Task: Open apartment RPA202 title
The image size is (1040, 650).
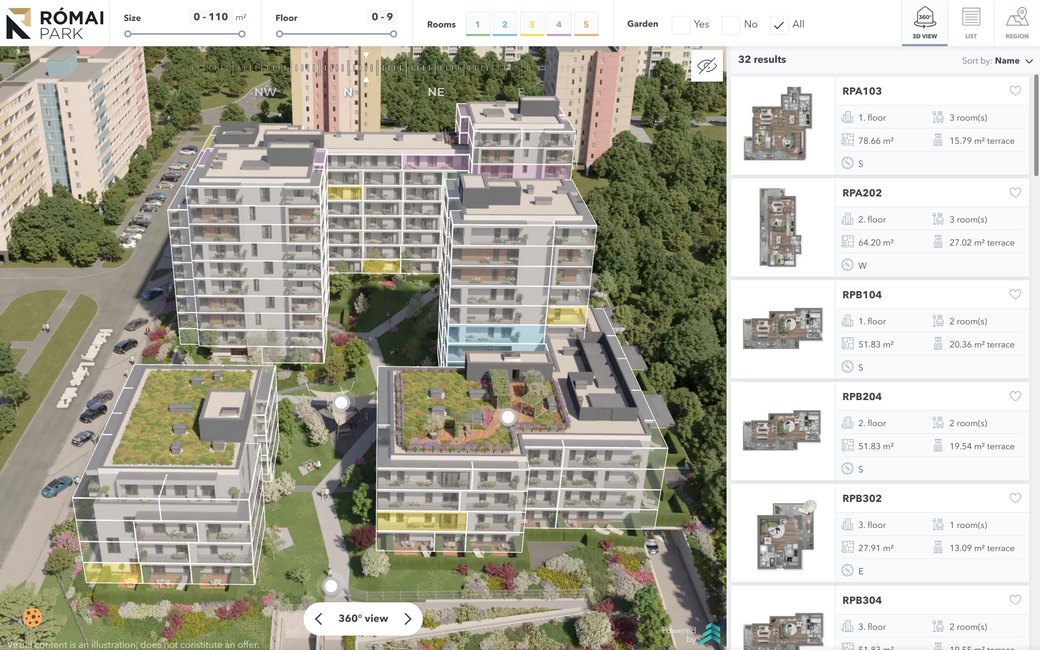Action: tap(862, 193)
